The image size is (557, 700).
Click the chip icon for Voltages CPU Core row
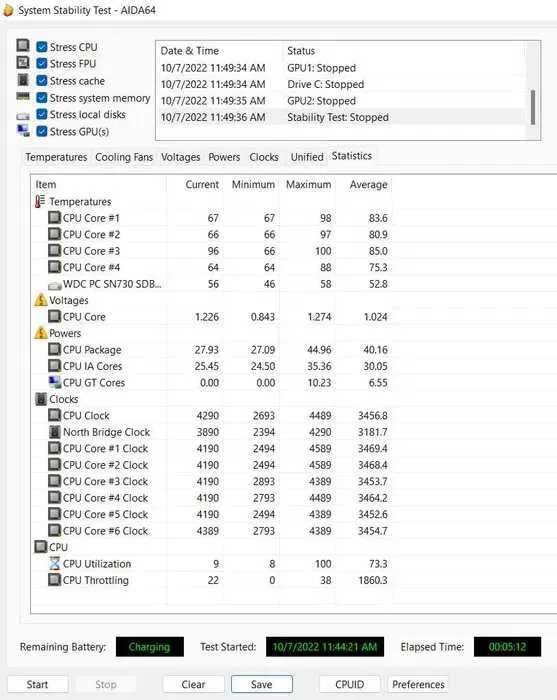[54, 317]
